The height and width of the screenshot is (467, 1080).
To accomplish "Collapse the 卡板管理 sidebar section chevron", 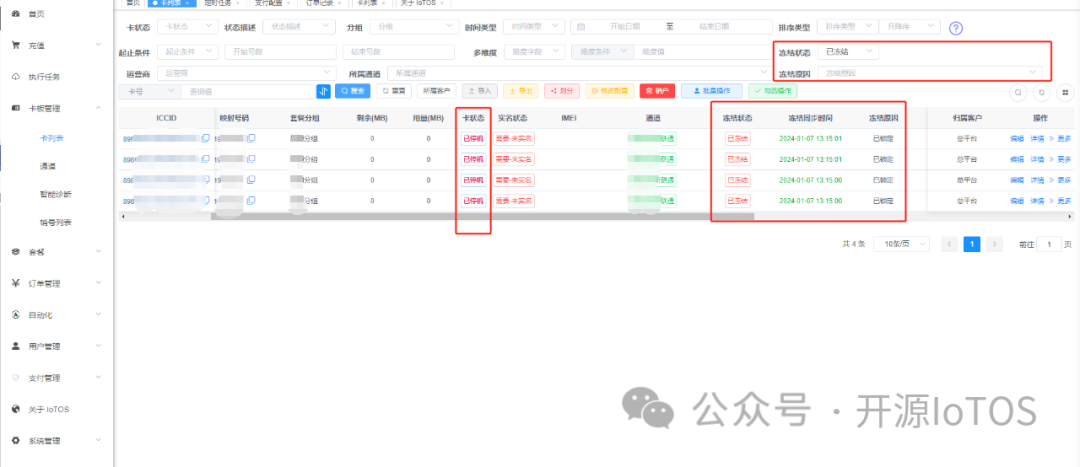I will coord(98,107).
